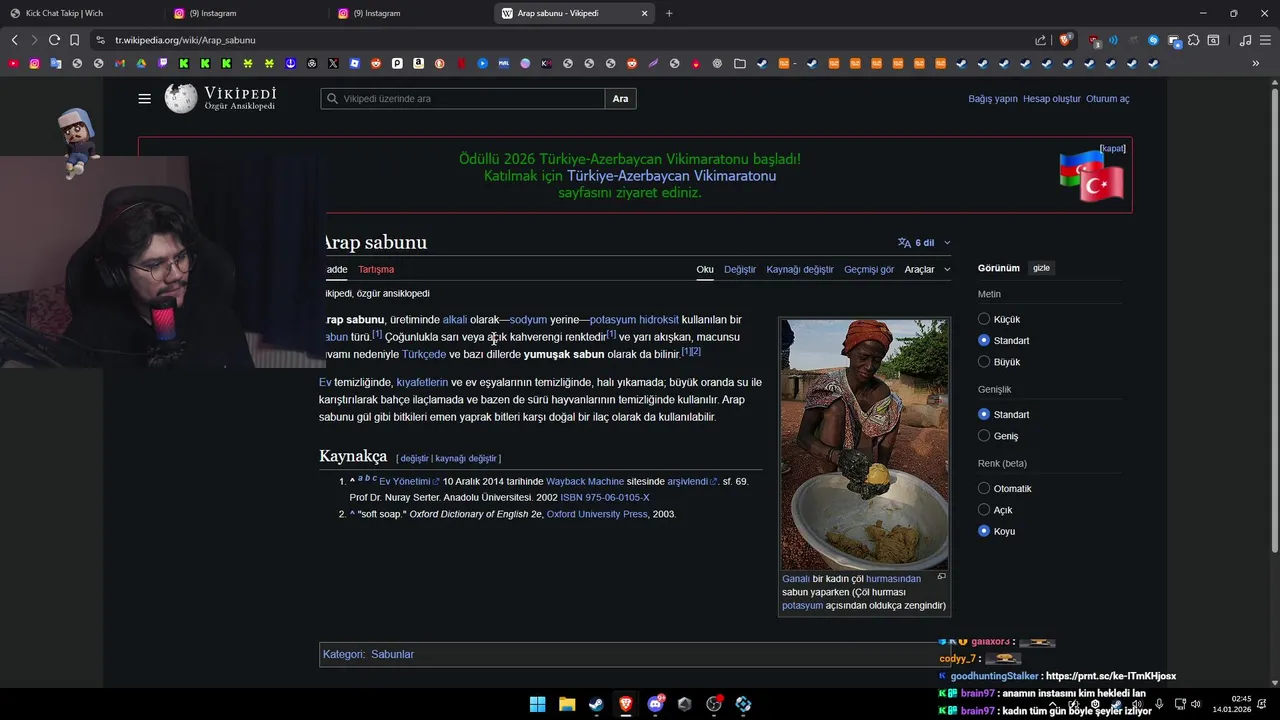
Task: Switch to Arap sabunu - Vikipedi tab
Action: tap(575, 13)
